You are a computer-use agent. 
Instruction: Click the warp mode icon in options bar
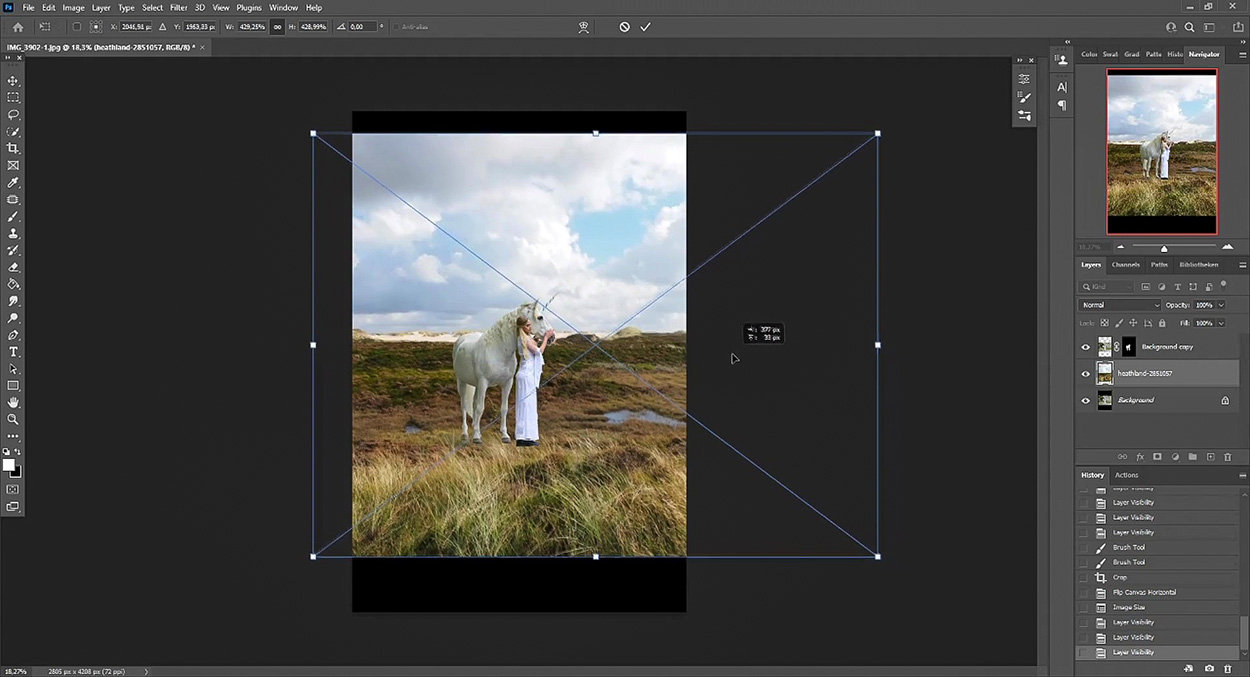click(x=585, y=27)
